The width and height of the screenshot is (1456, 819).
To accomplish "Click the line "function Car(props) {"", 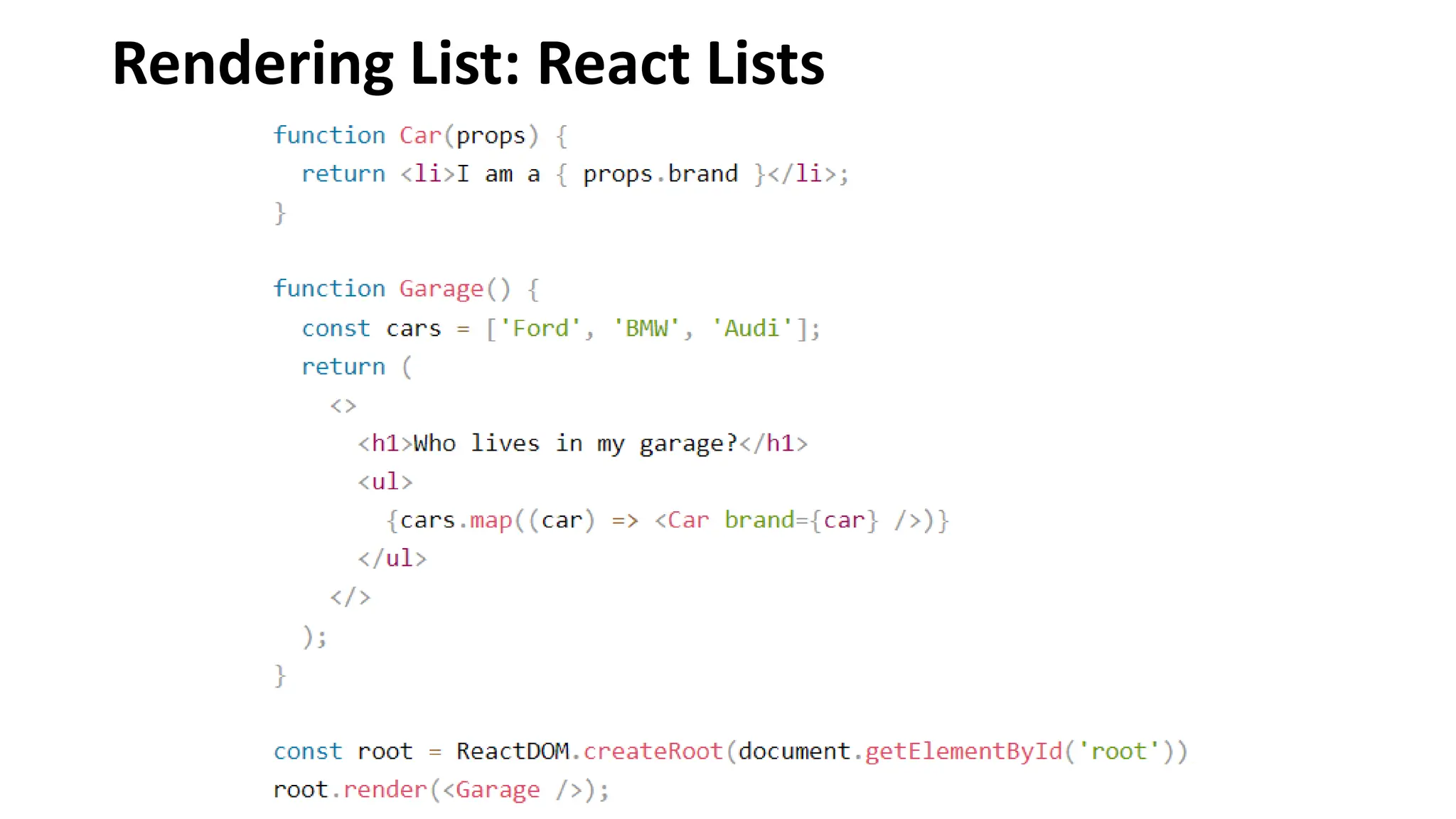I will (x=420, y=135).
